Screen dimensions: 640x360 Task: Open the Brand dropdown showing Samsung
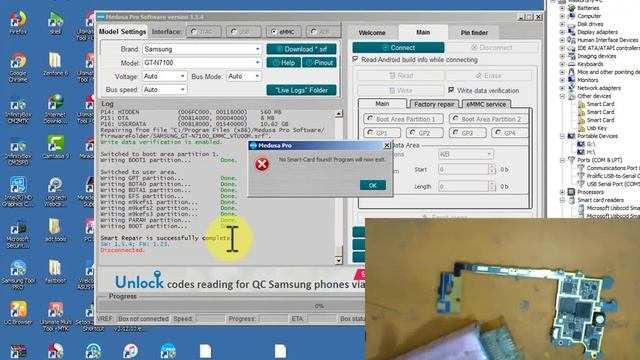[202, 49]
